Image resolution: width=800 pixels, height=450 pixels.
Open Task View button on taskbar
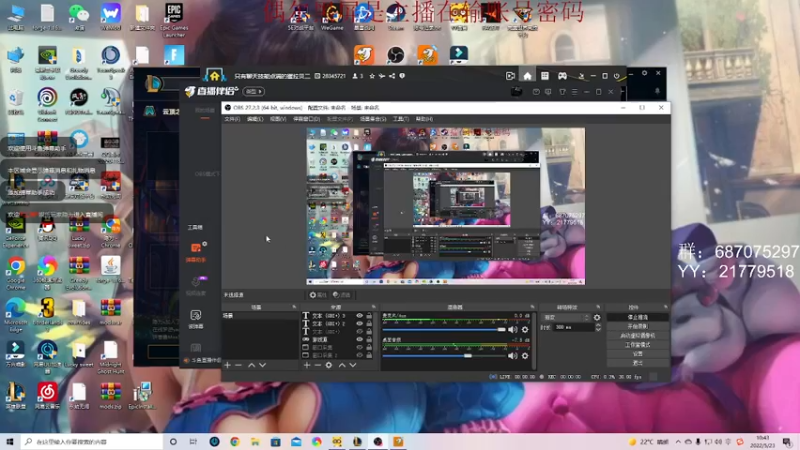tap(193, 441)
